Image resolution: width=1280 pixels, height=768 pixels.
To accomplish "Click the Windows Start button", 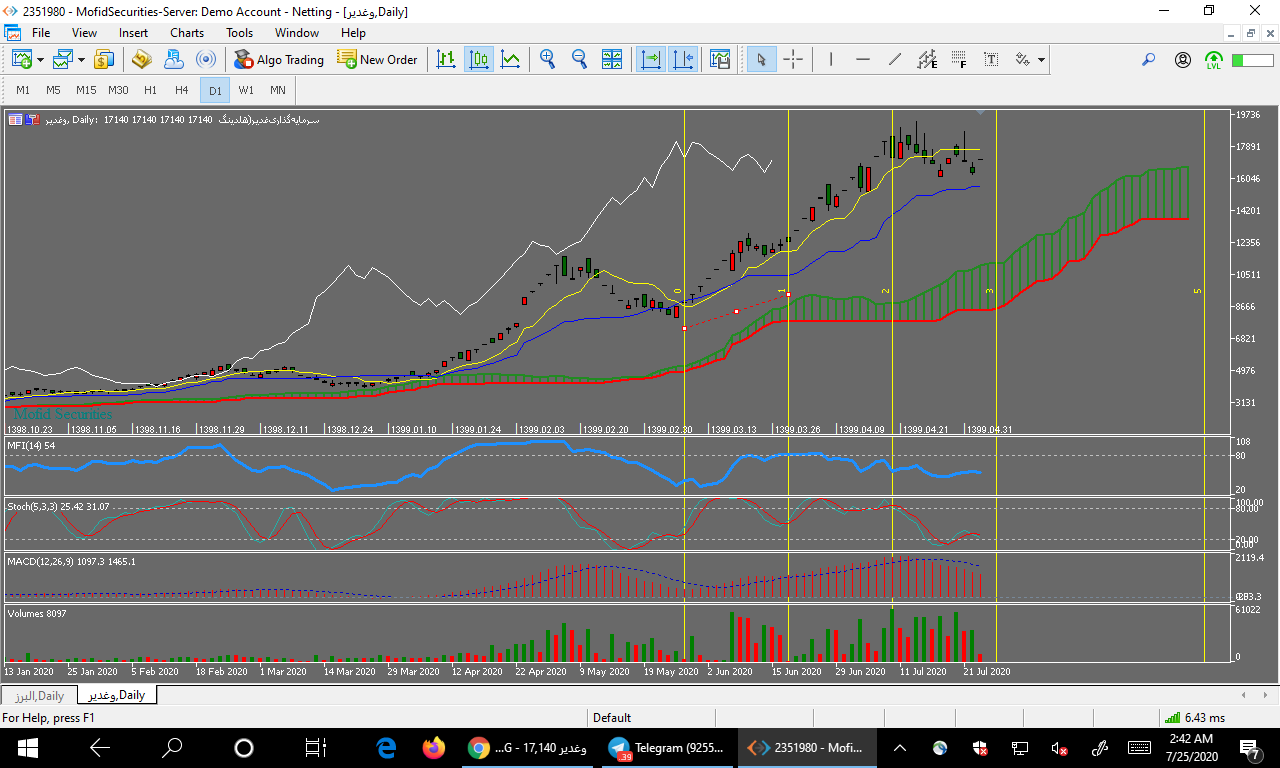I will click(27, 747).
